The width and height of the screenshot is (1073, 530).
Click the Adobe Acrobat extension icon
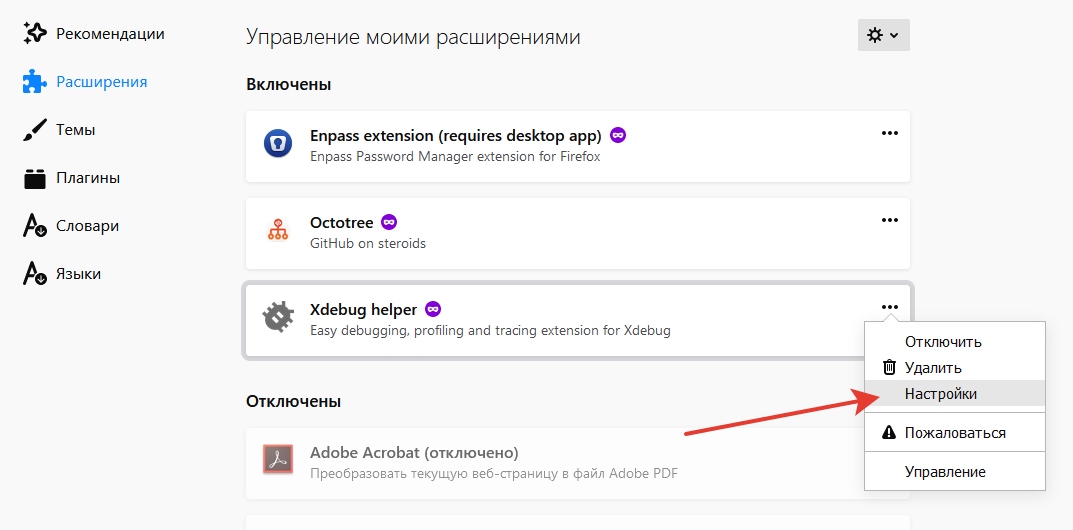[278, 460]
